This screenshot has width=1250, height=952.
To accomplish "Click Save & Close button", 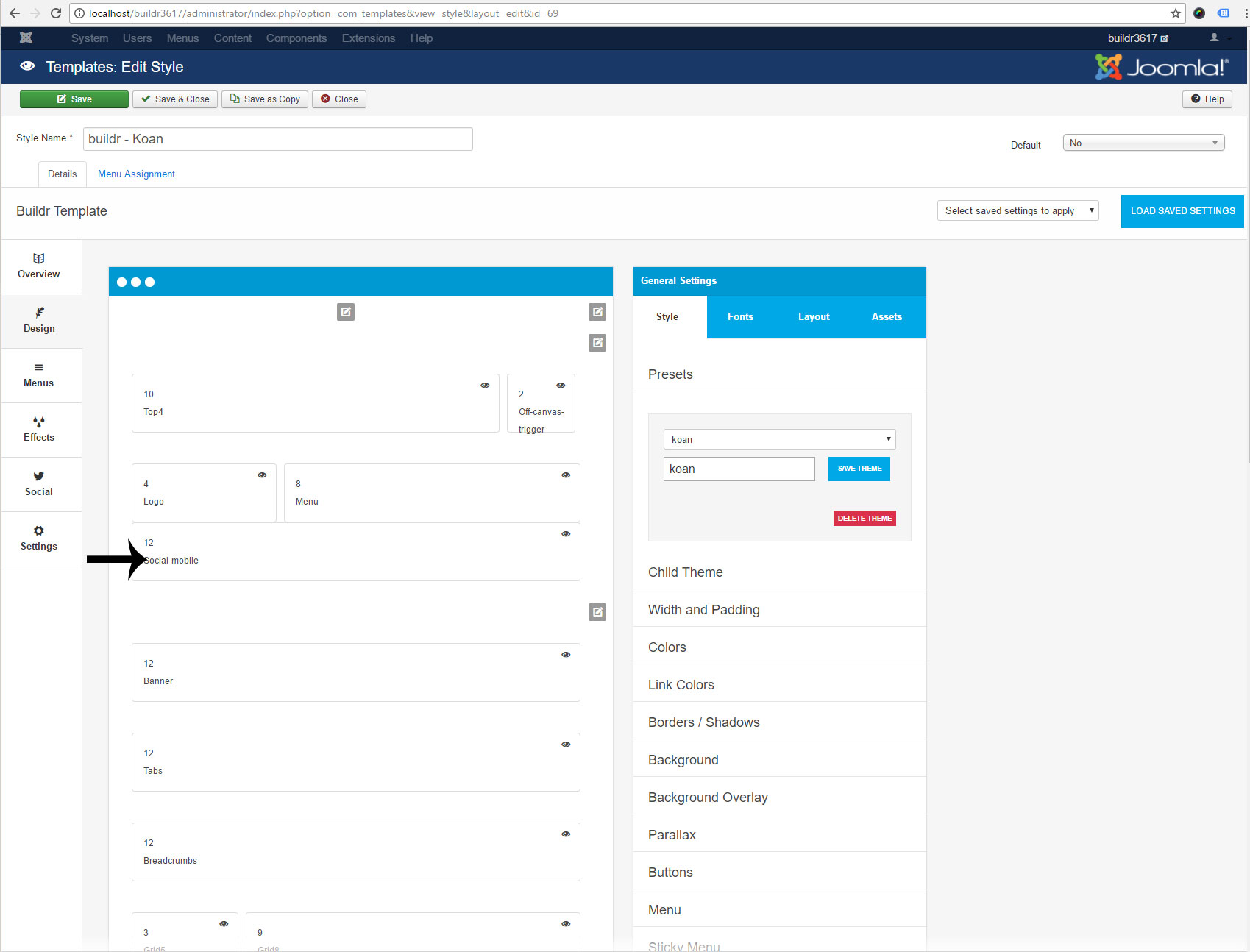I will [x=175, y=99].
